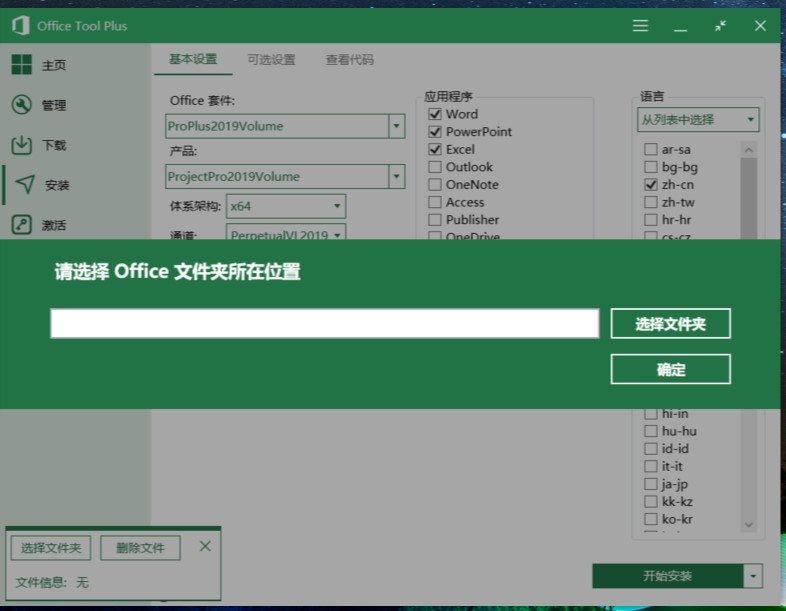786x611 pixels.
Task: Select the download arrow icon
Action: tap(21, 145)
